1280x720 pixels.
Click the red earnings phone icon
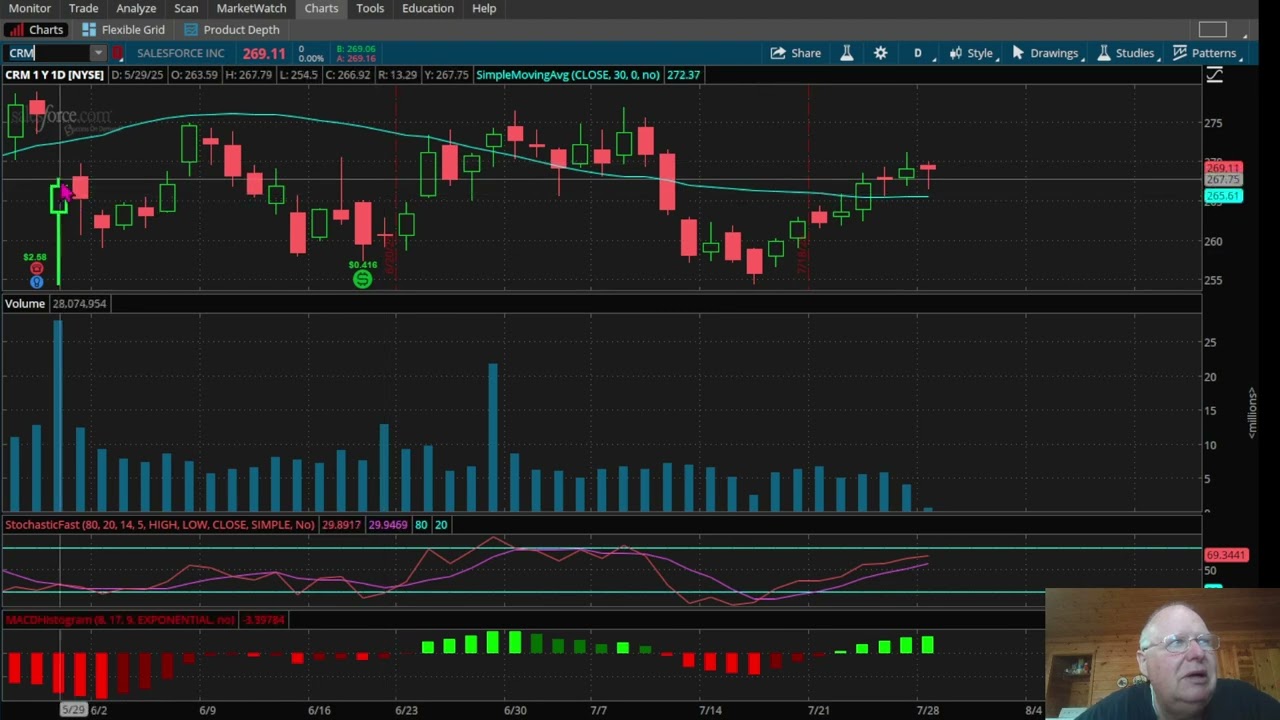click(37, 269)
